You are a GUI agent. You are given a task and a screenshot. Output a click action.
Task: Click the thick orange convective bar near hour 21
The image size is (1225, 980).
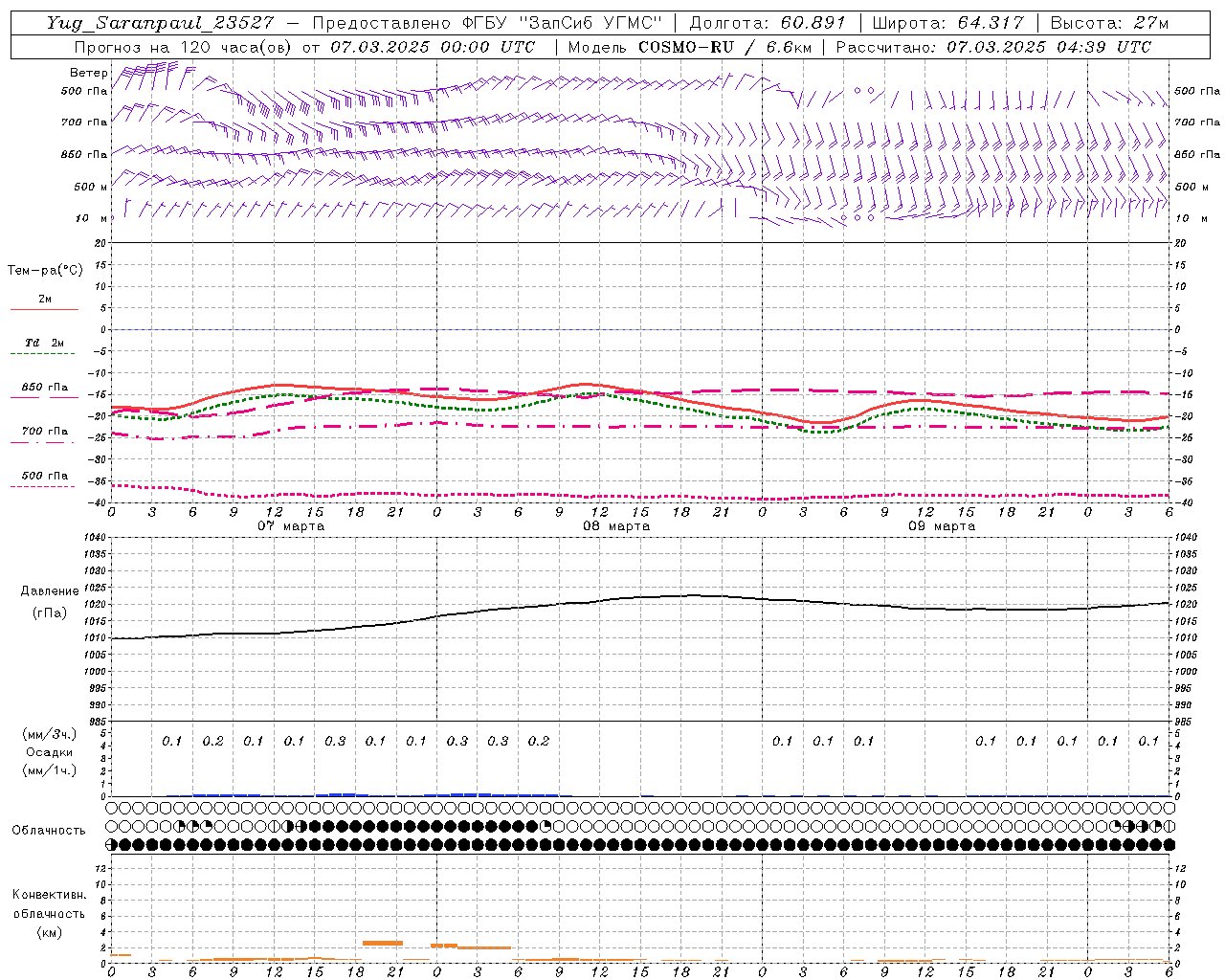[x=383, y=943]
